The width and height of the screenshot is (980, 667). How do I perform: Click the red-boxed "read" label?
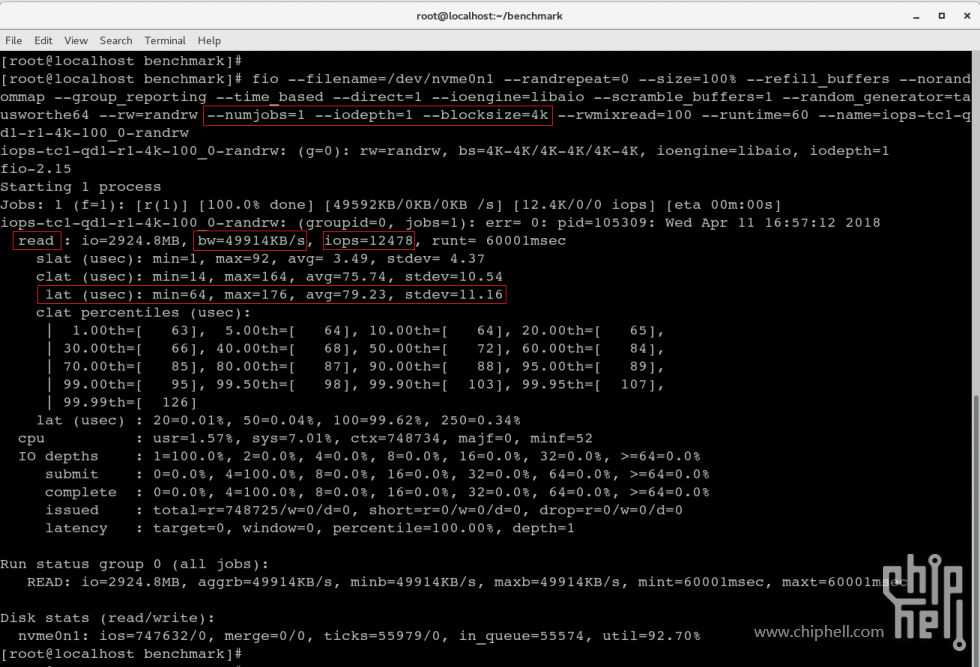coord(36,241)
